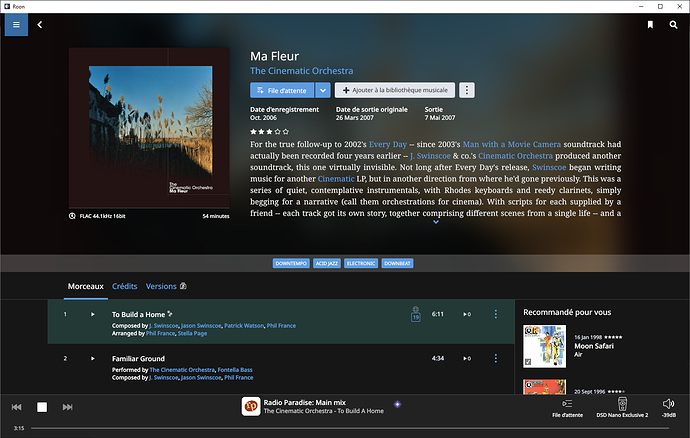
Task: Play track 1 To Build a Home
Action: point(92,314)
